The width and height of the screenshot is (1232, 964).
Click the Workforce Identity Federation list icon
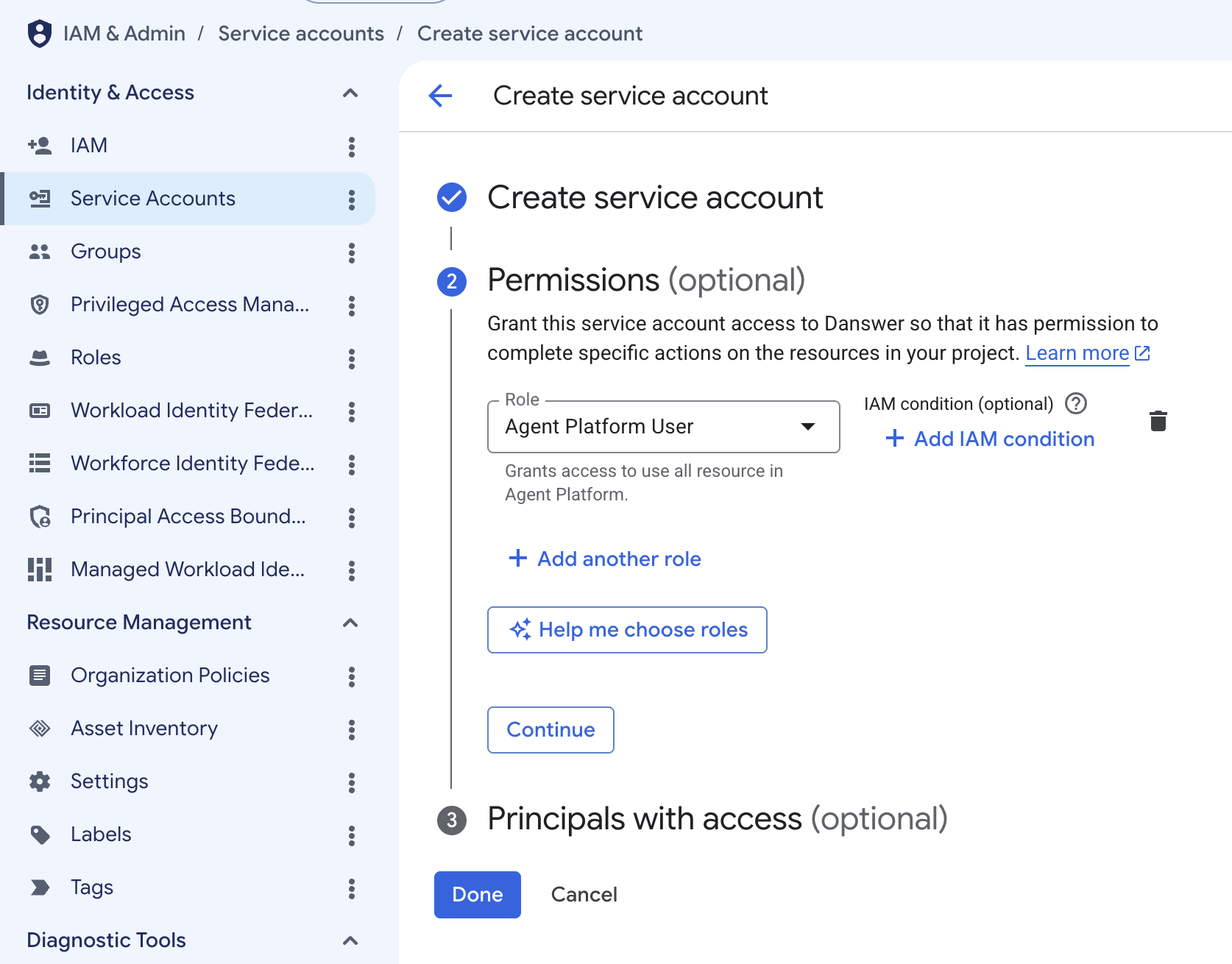pos(40,464)
